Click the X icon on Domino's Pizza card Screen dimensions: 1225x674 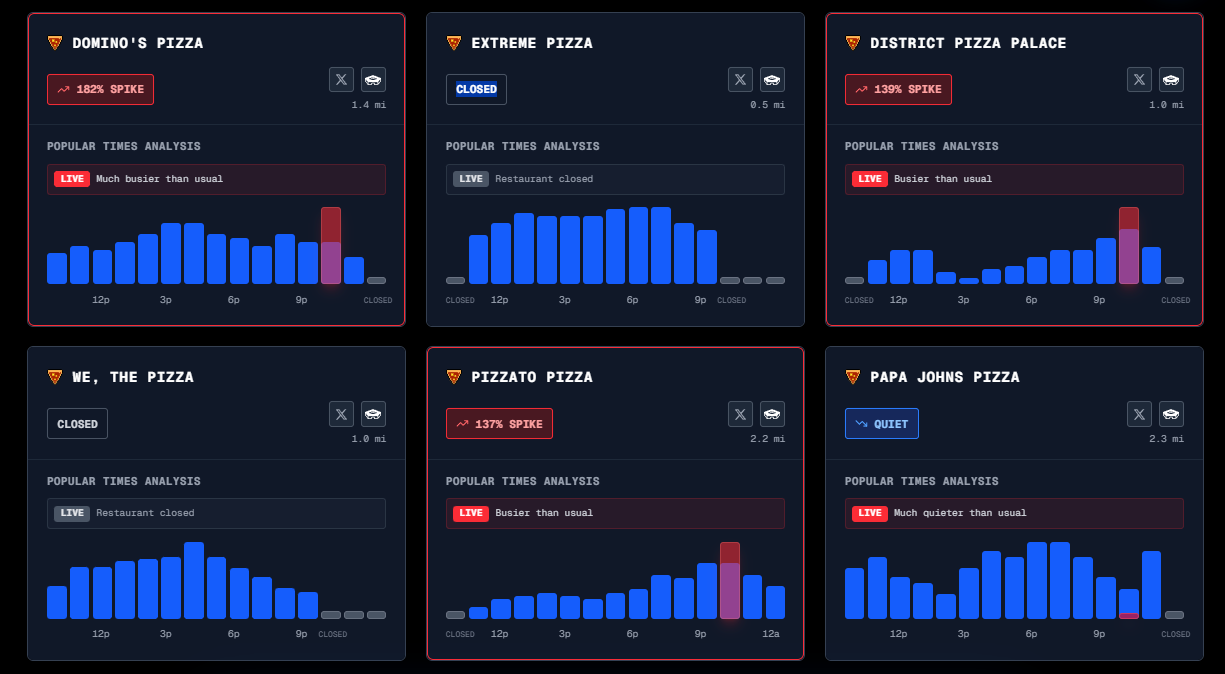pos(341,80)
